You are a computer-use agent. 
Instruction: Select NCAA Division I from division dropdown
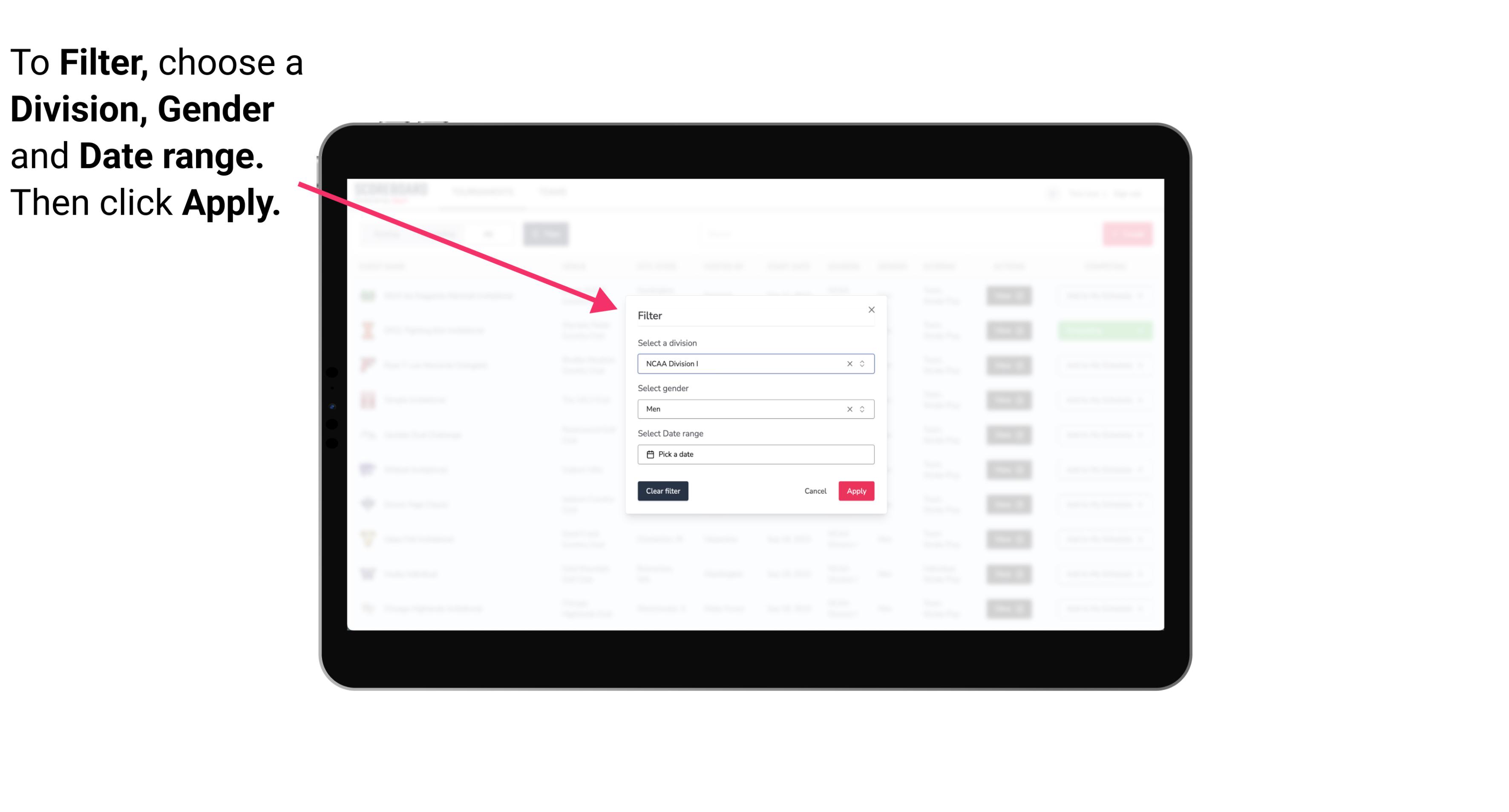pyautogui.click(x=755, y=364)
